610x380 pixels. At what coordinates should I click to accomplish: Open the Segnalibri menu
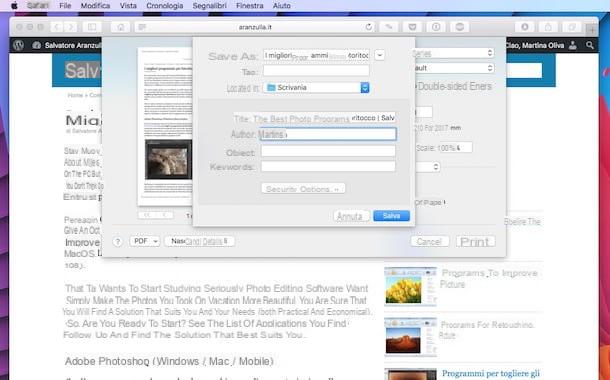tap(209, 5)
